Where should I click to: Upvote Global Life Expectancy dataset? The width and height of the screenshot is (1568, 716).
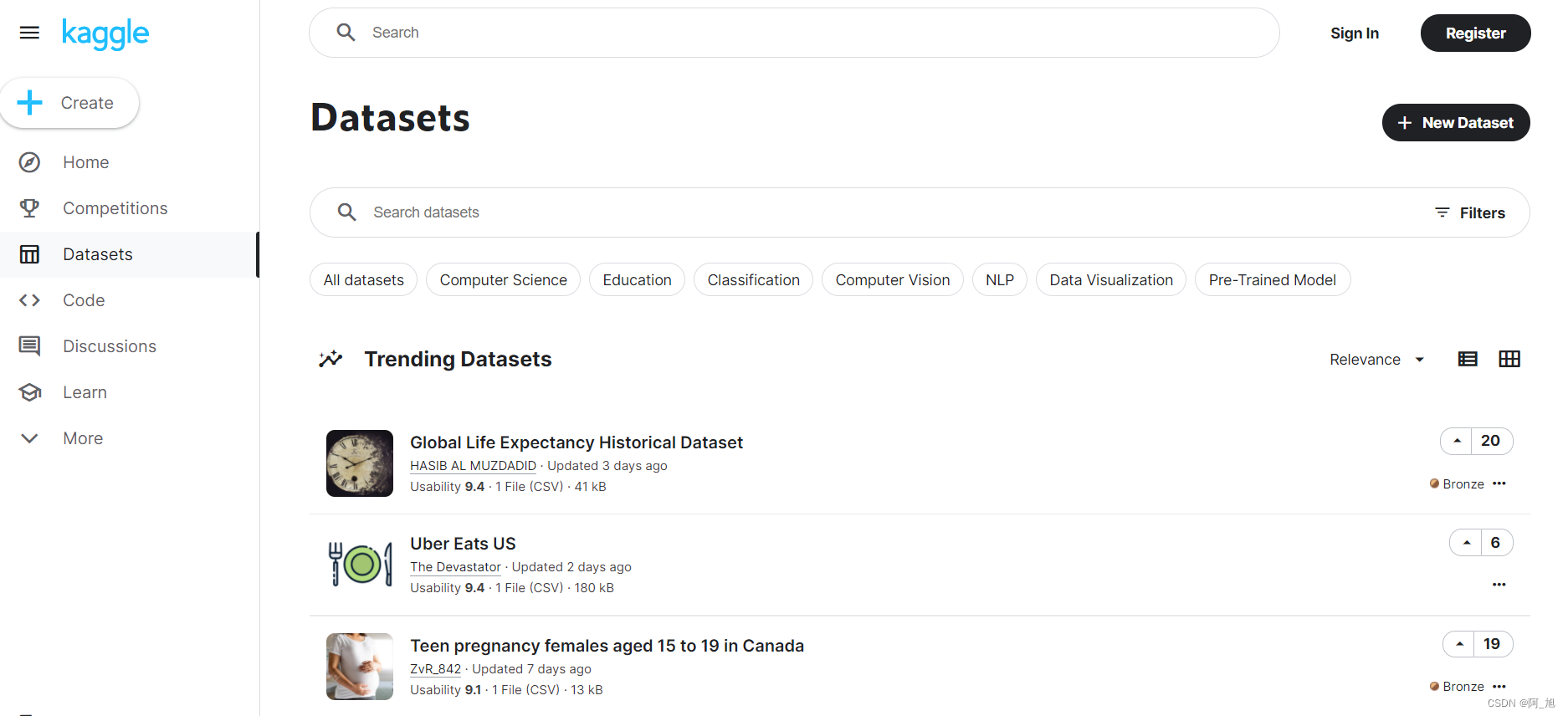[1457, 441]
